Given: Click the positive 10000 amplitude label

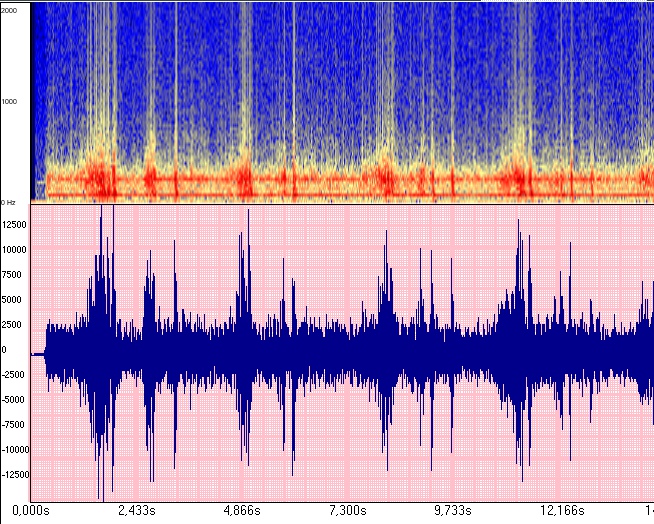Looking at the screenshot, I should coord(16,250).
